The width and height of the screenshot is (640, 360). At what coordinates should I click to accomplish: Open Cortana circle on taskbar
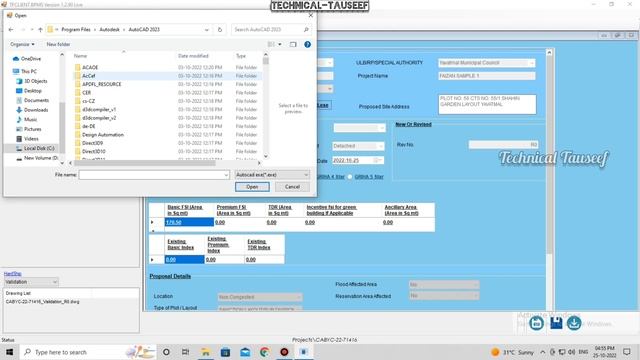tap(166, 352)
